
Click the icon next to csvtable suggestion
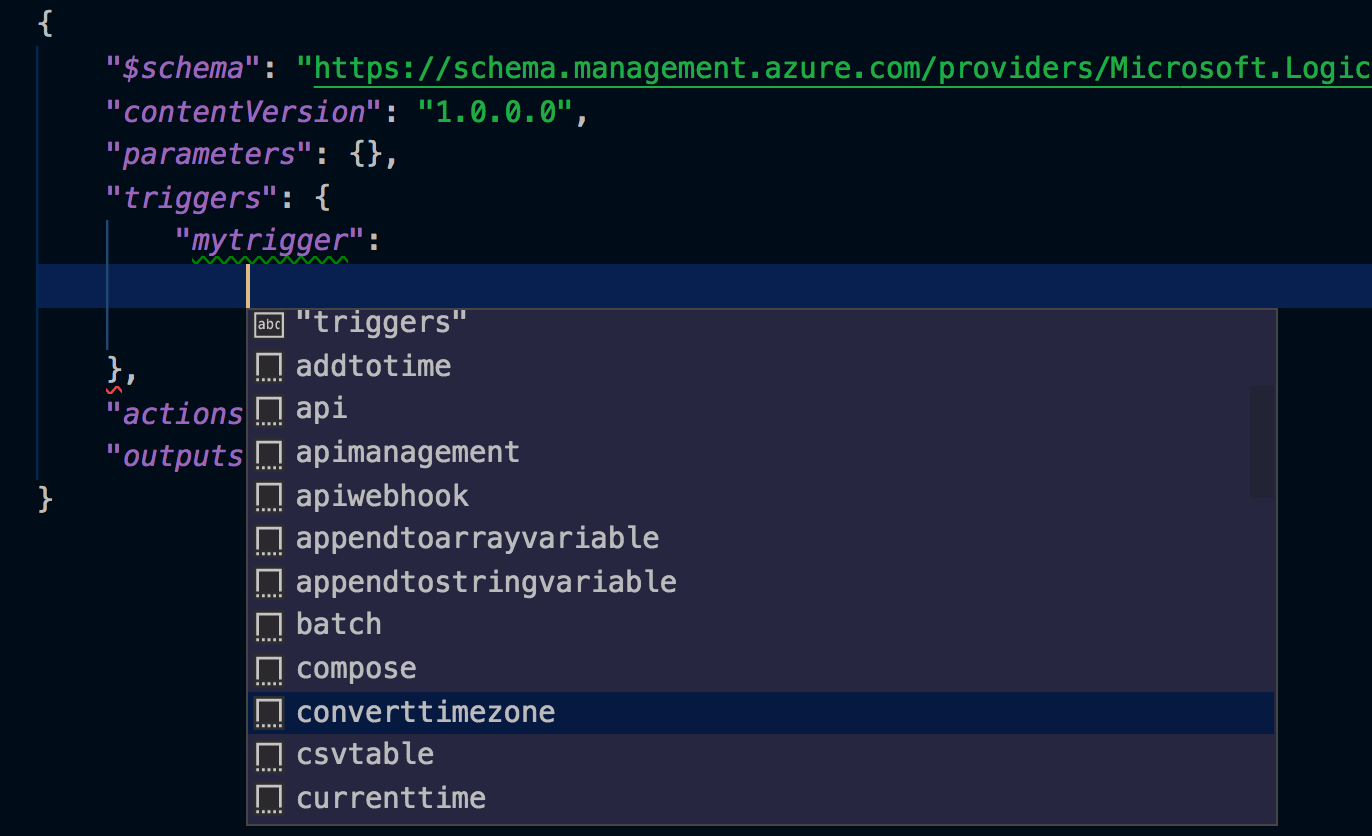[268, 756]
